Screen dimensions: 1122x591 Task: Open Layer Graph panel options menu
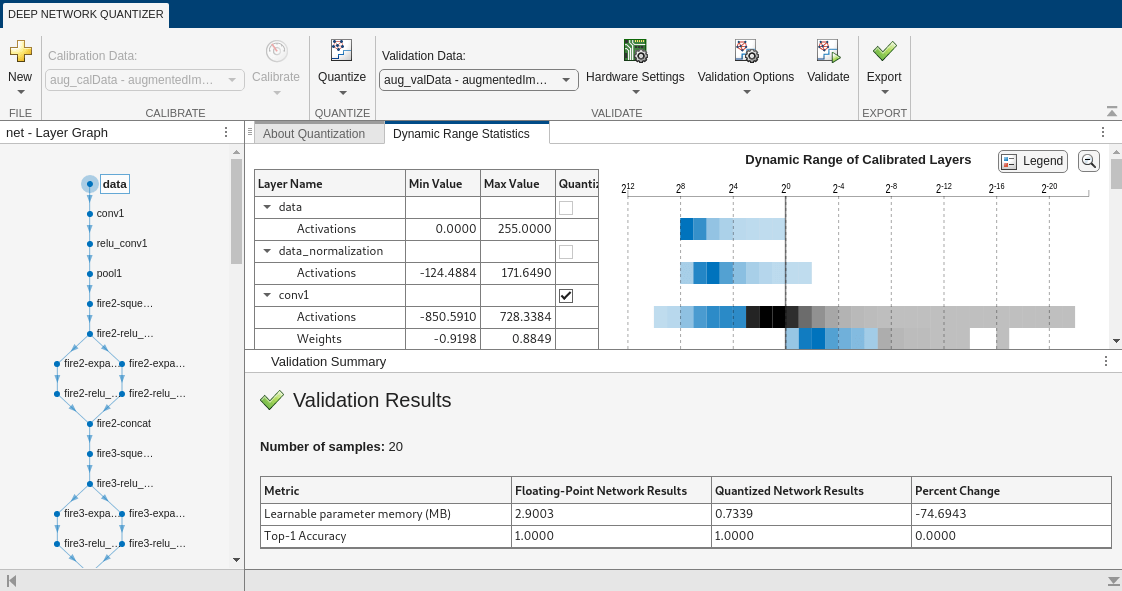[x=226, y=133]
